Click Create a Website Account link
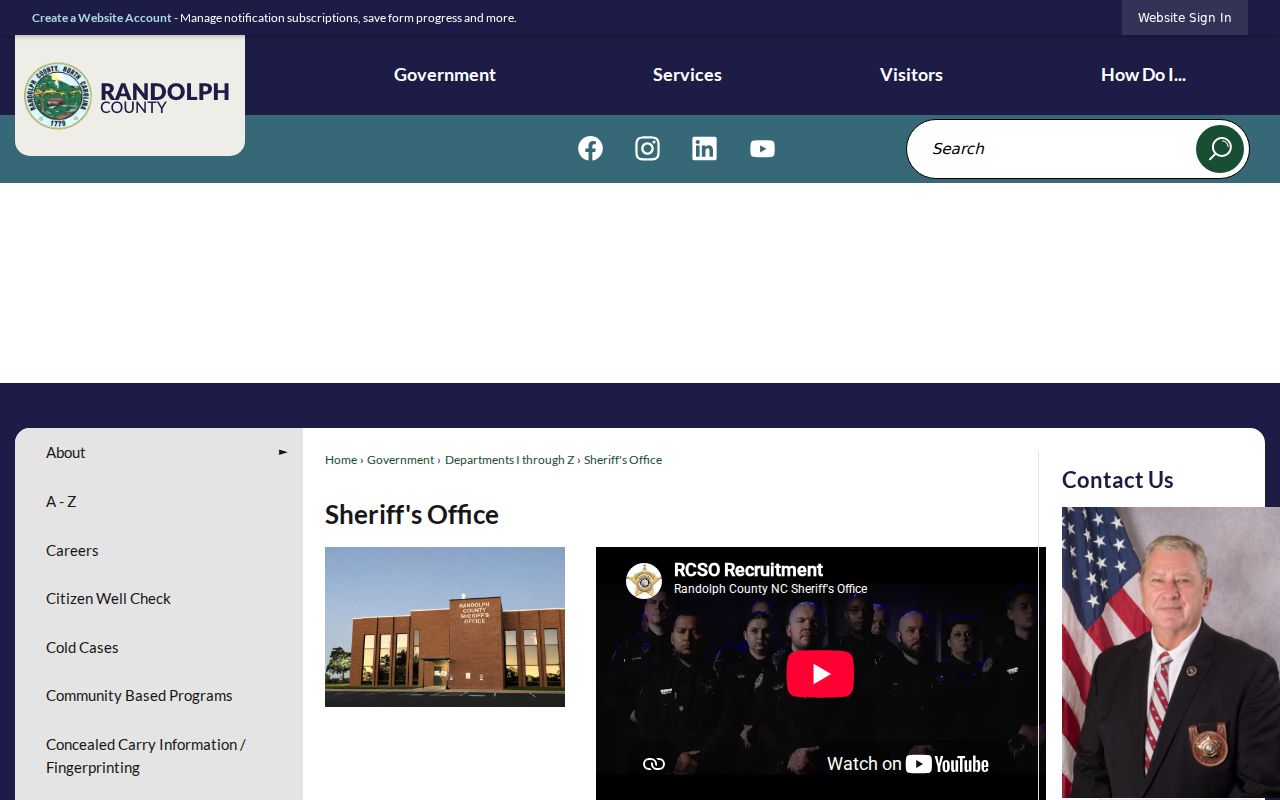Image resolution: width=1280 pixels, height=800 pixels. pos(101,18)
